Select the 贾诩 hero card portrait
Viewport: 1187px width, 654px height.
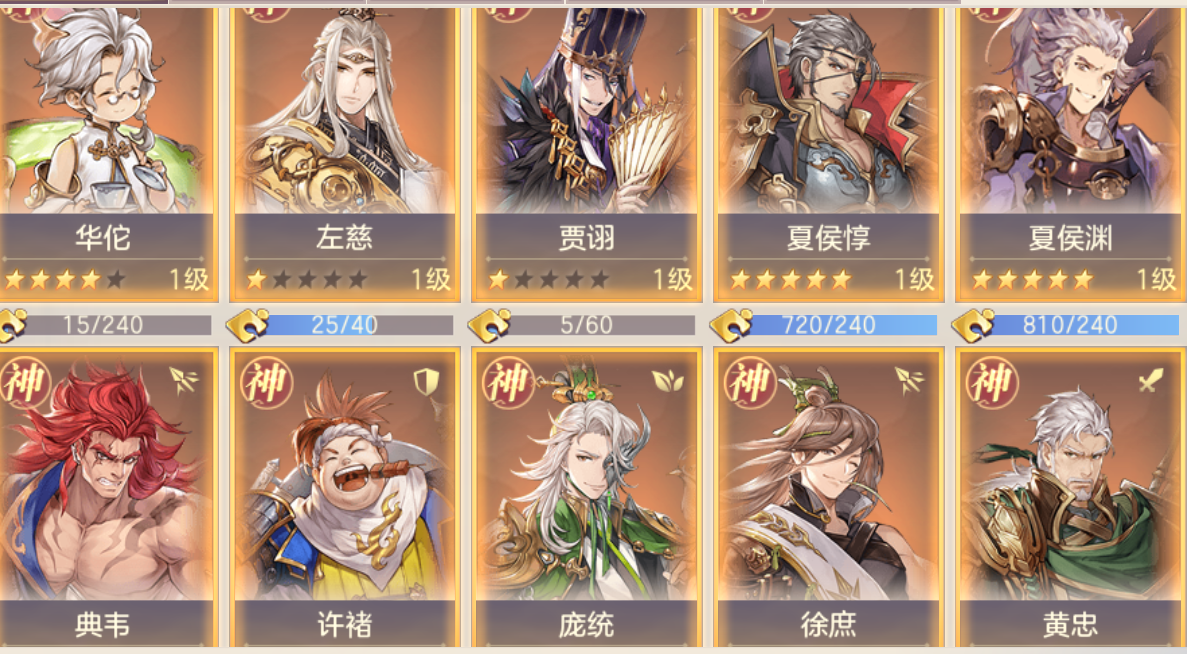pyautogui.click(x=586, y=111)
